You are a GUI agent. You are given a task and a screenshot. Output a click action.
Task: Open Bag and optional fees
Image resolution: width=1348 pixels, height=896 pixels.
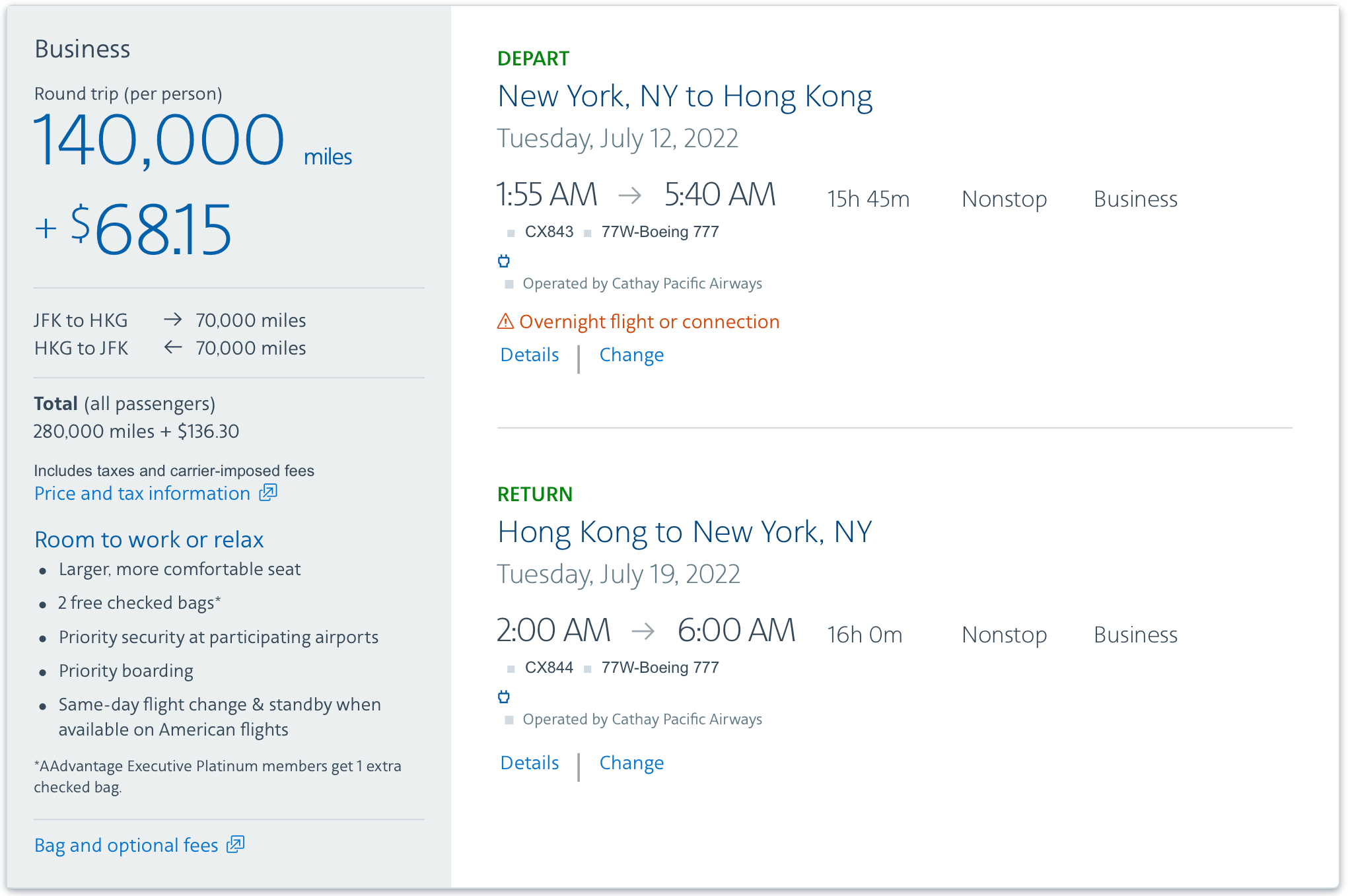[125, 844]
